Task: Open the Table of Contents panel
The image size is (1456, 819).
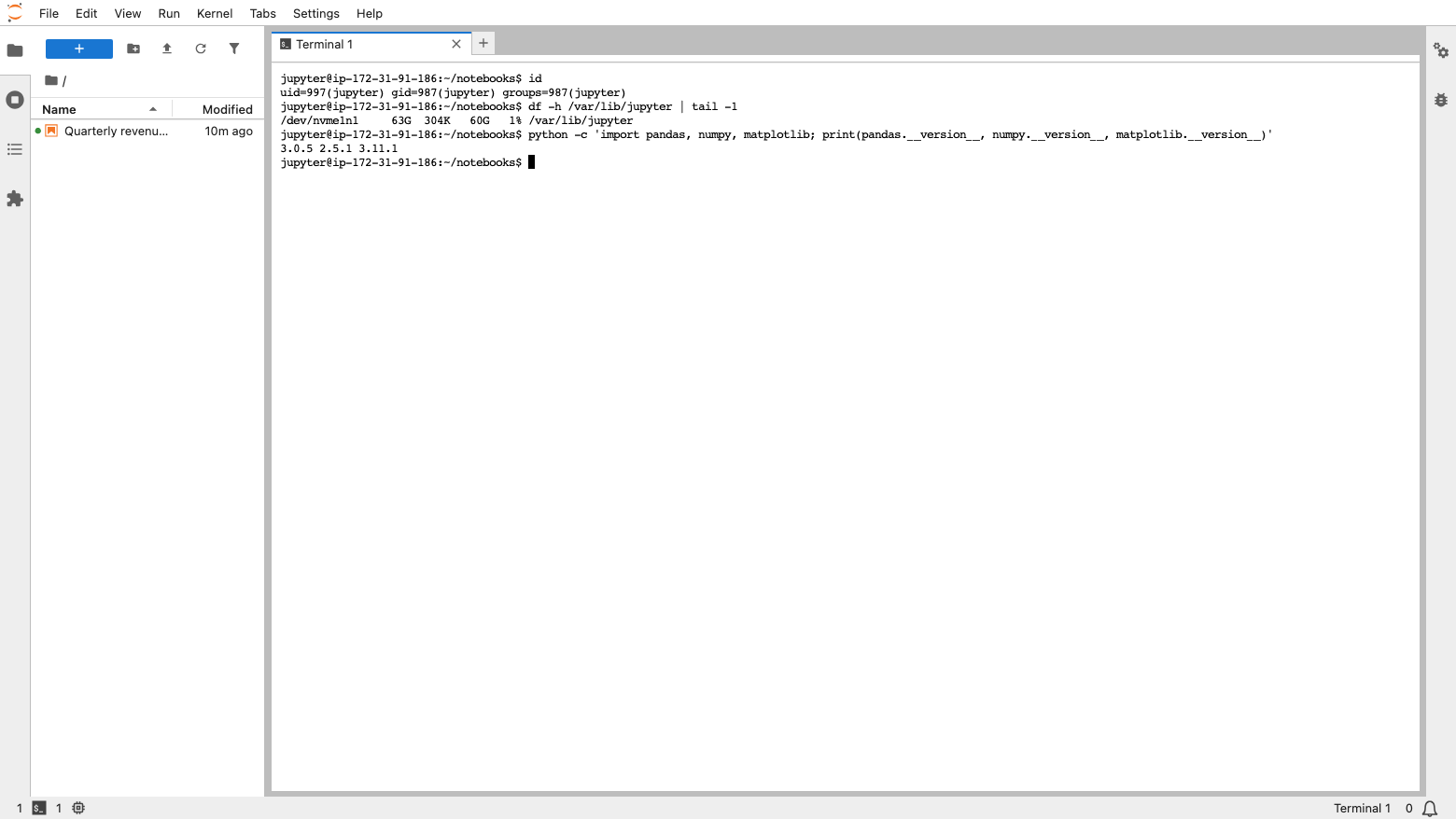Action: tap(15, 149)
